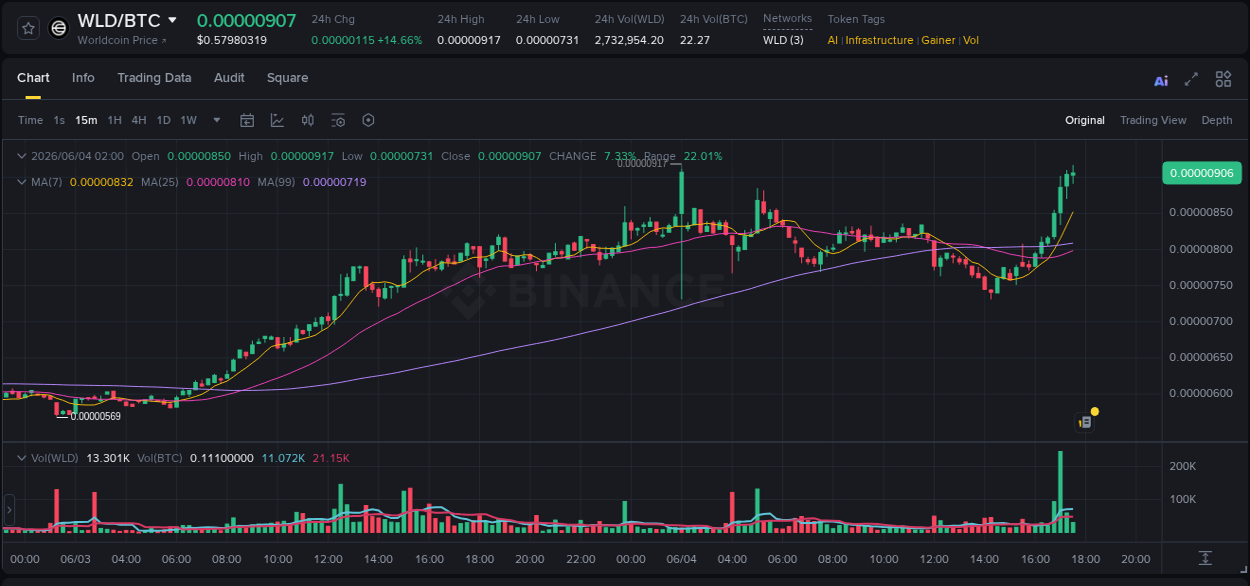
Task: Click the Vol(BTC) 0.11100000 value
Action: tap(222, 458)
